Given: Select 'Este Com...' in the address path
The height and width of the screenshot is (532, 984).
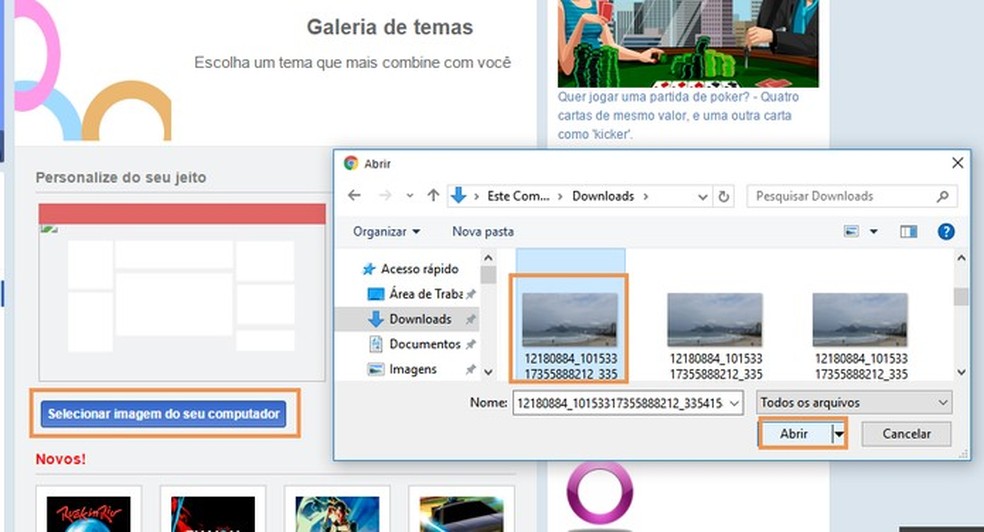Looking at the screenshot, I should click(x=518, y=196).
